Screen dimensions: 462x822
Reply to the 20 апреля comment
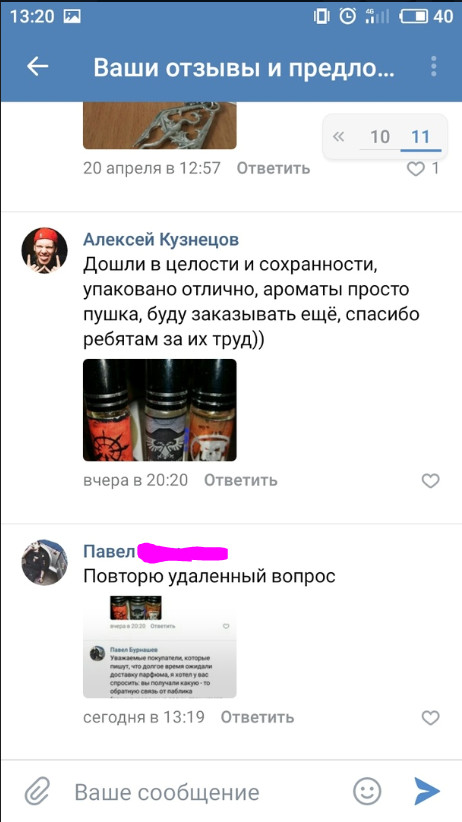pos(273,168)
